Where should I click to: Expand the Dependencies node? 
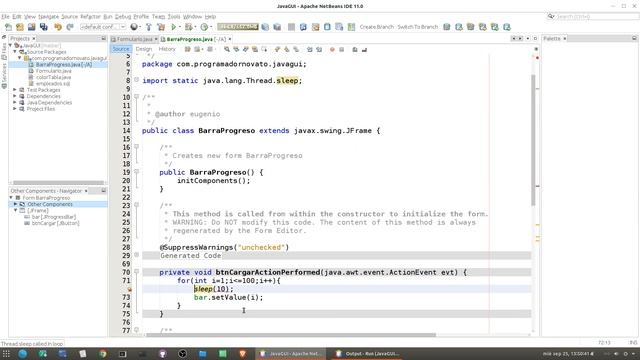[x=15, y=96]
